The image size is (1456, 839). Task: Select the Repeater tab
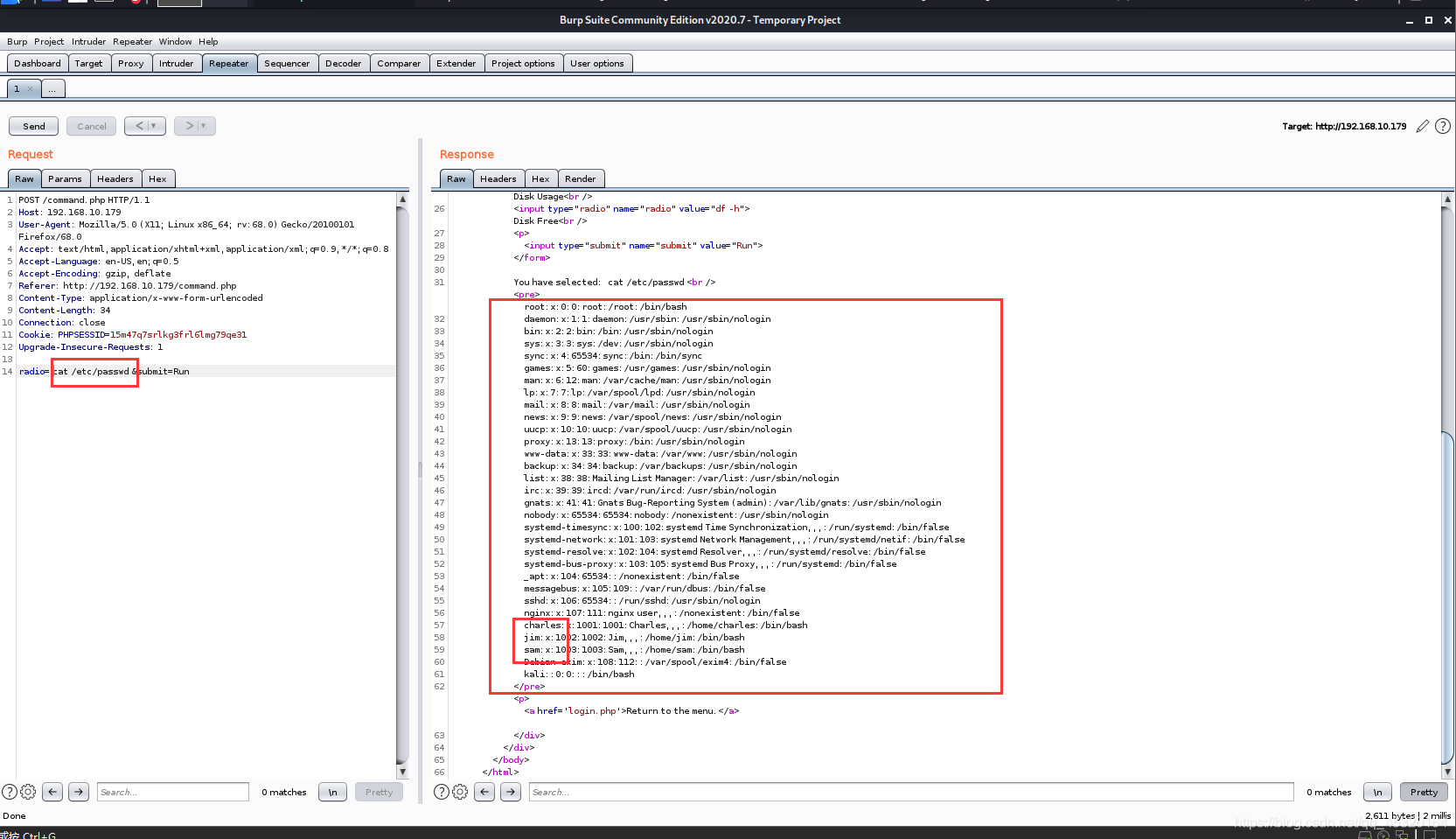click(229, 63)
